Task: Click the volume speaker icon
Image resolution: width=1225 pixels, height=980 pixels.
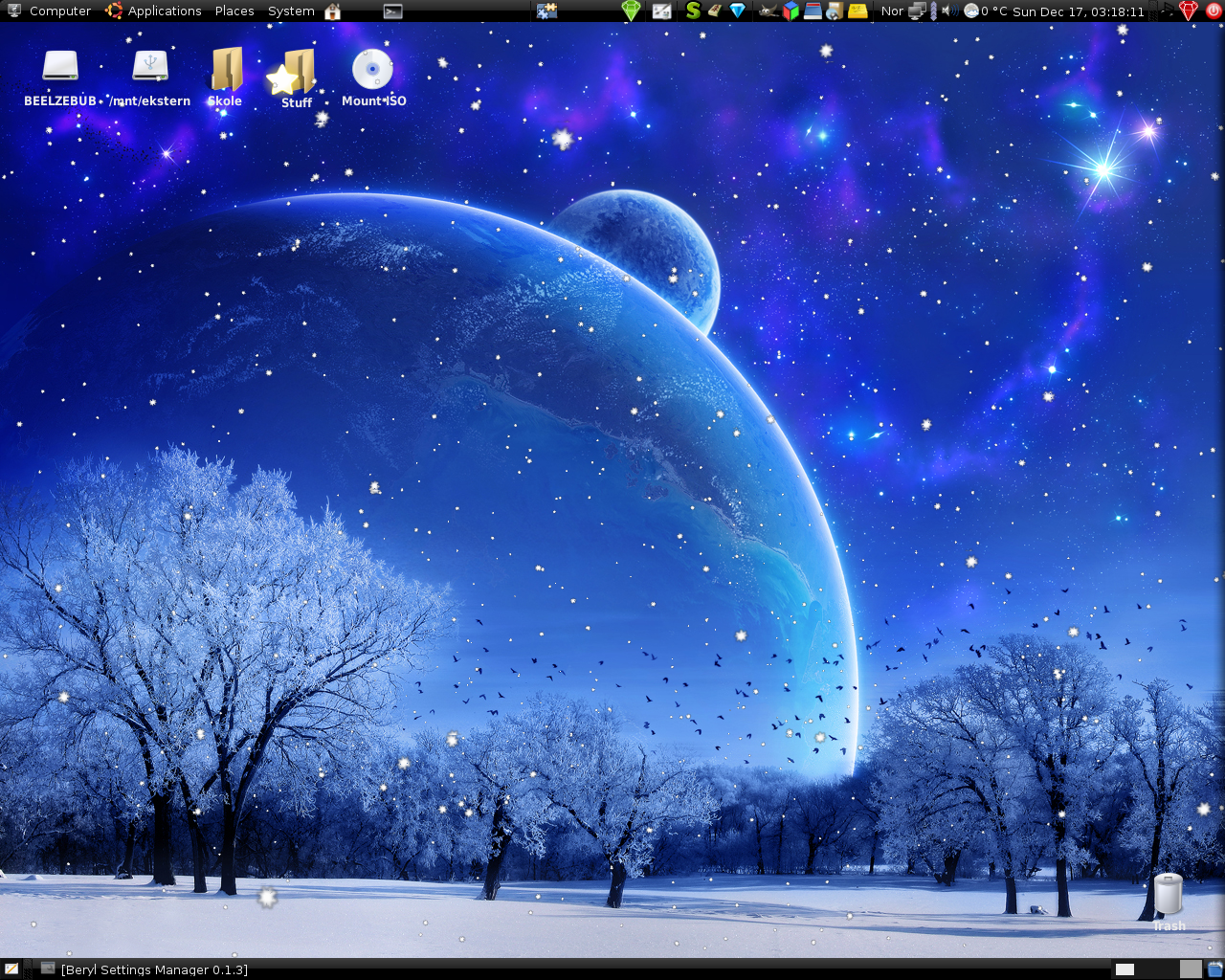Action: tap(950, 11)
